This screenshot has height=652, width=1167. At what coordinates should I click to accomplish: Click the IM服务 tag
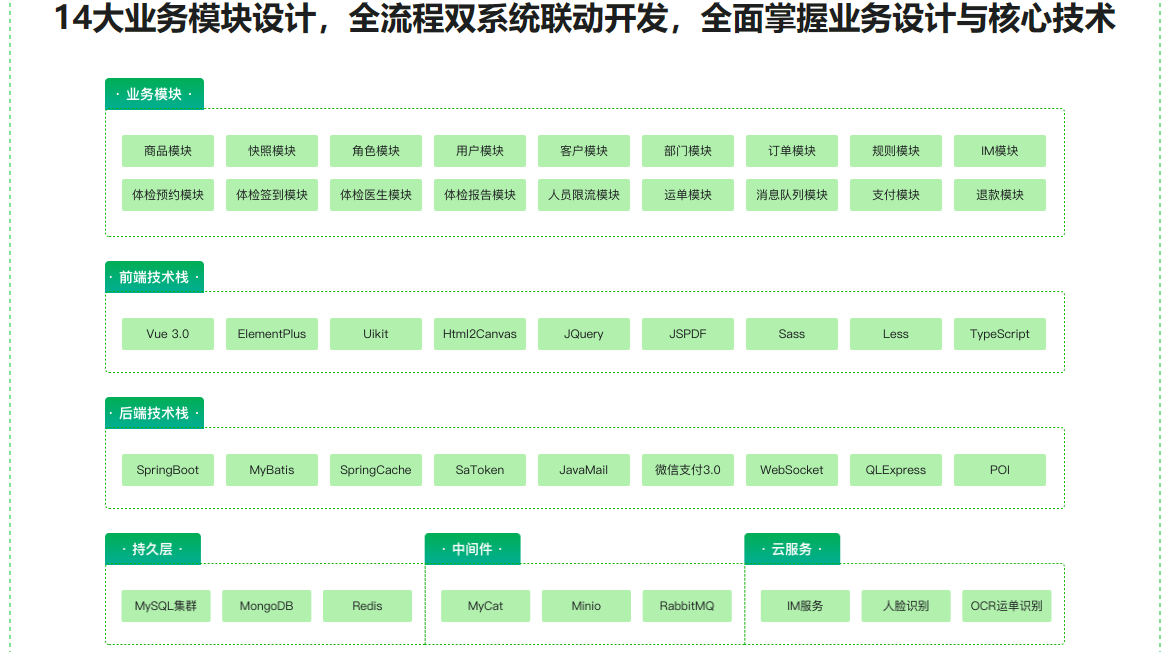805,607
